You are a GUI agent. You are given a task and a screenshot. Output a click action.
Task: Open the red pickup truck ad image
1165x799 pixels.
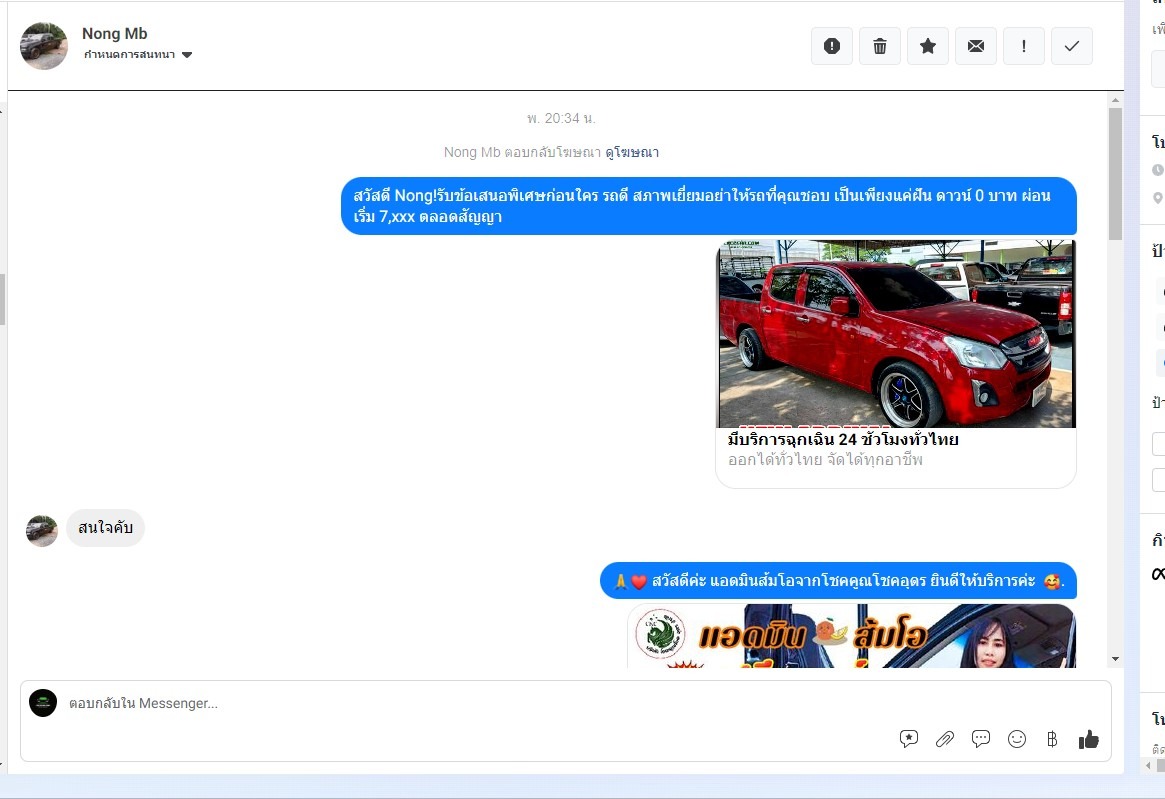[x=896, y=334]
